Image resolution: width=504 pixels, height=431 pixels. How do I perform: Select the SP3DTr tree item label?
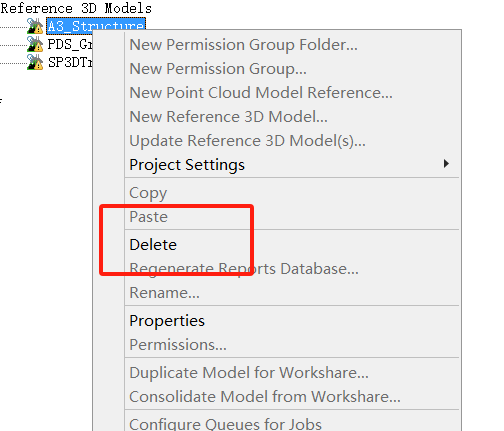70,62
